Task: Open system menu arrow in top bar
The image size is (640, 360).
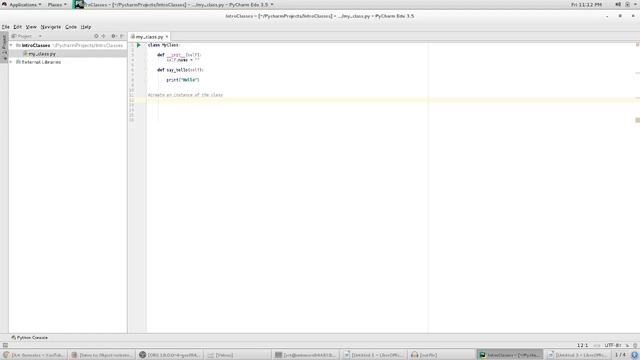Action: pos(635,4)
